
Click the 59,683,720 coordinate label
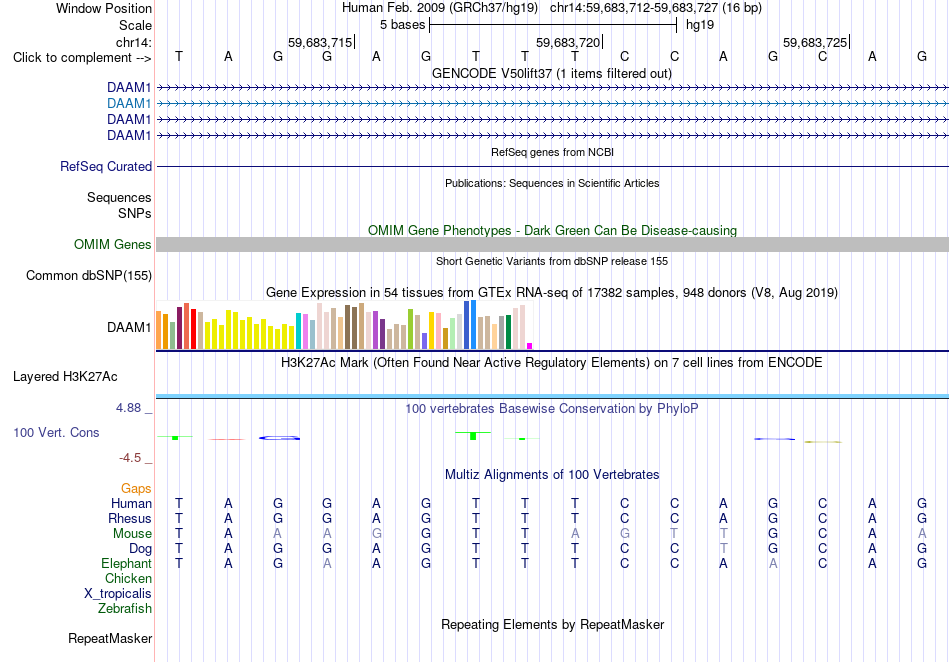click(568, 42)
